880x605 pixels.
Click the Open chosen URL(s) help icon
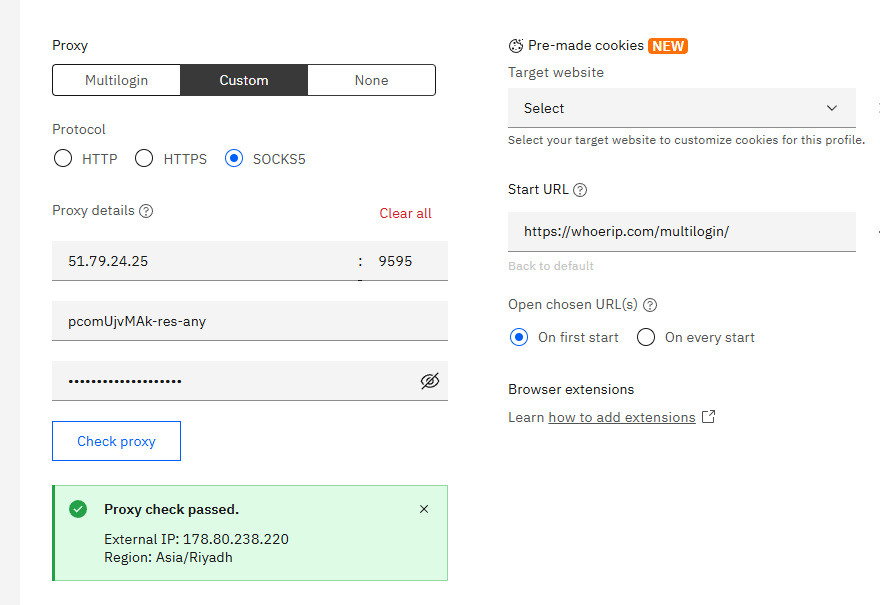point(651,305)
